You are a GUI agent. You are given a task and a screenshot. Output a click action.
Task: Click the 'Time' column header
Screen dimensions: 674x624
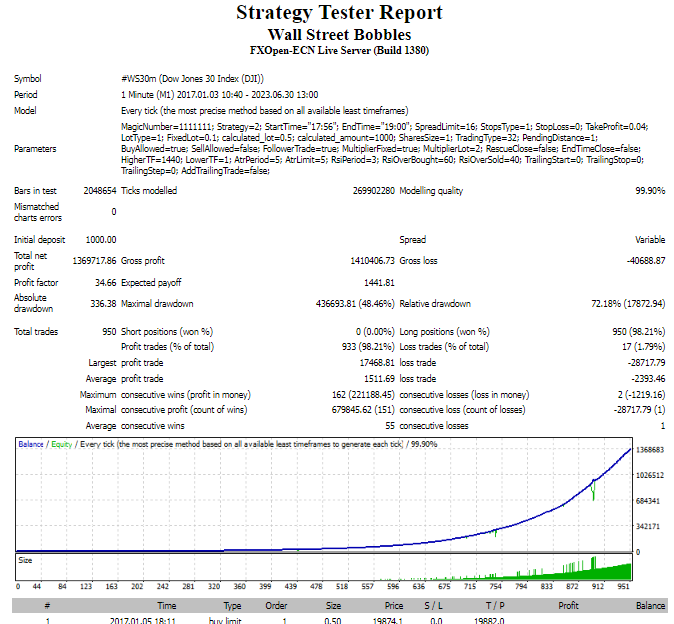click(167, 606)
